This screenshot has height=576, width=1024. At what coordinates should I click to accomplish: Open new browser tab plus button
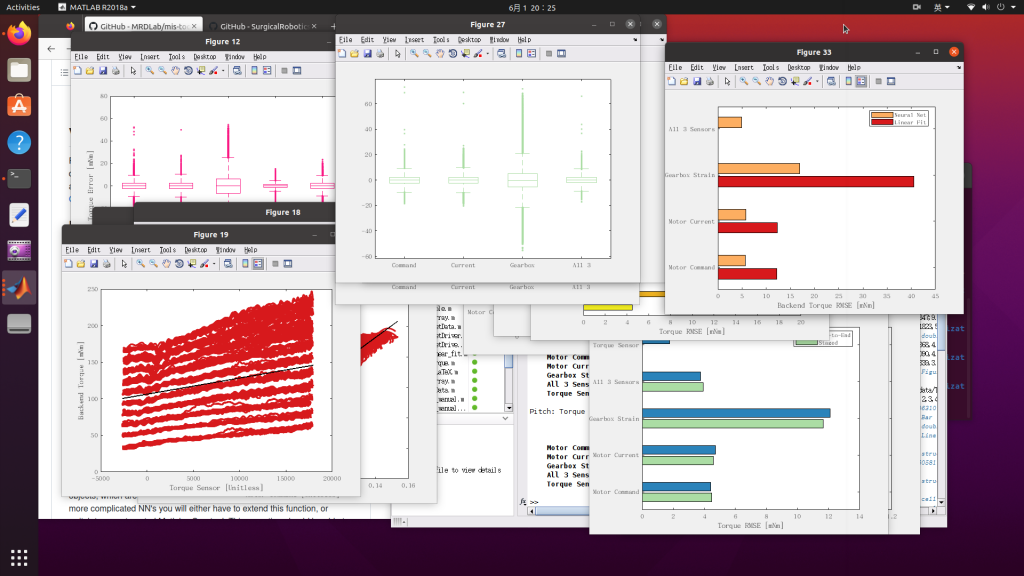[332, 26]
